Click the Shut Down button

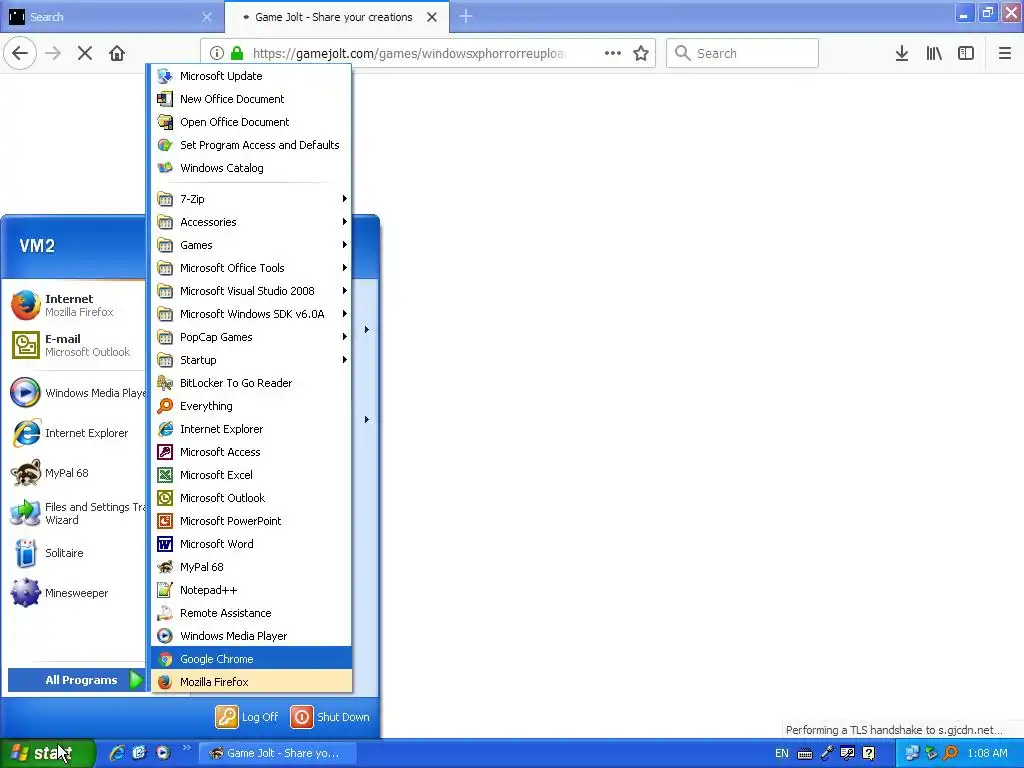[x=330, y=716]
